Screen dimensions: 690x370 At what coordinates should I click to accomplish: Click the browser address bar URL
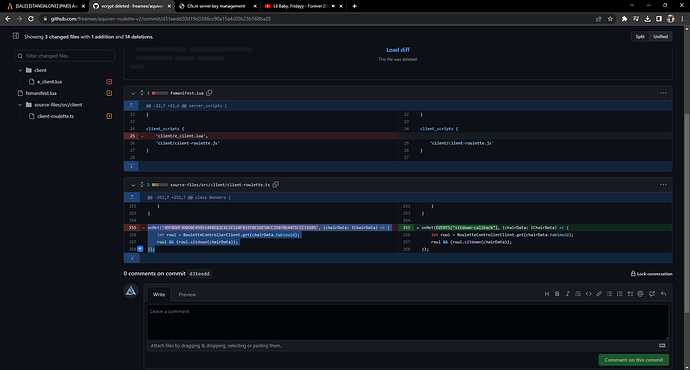[161, 18]
